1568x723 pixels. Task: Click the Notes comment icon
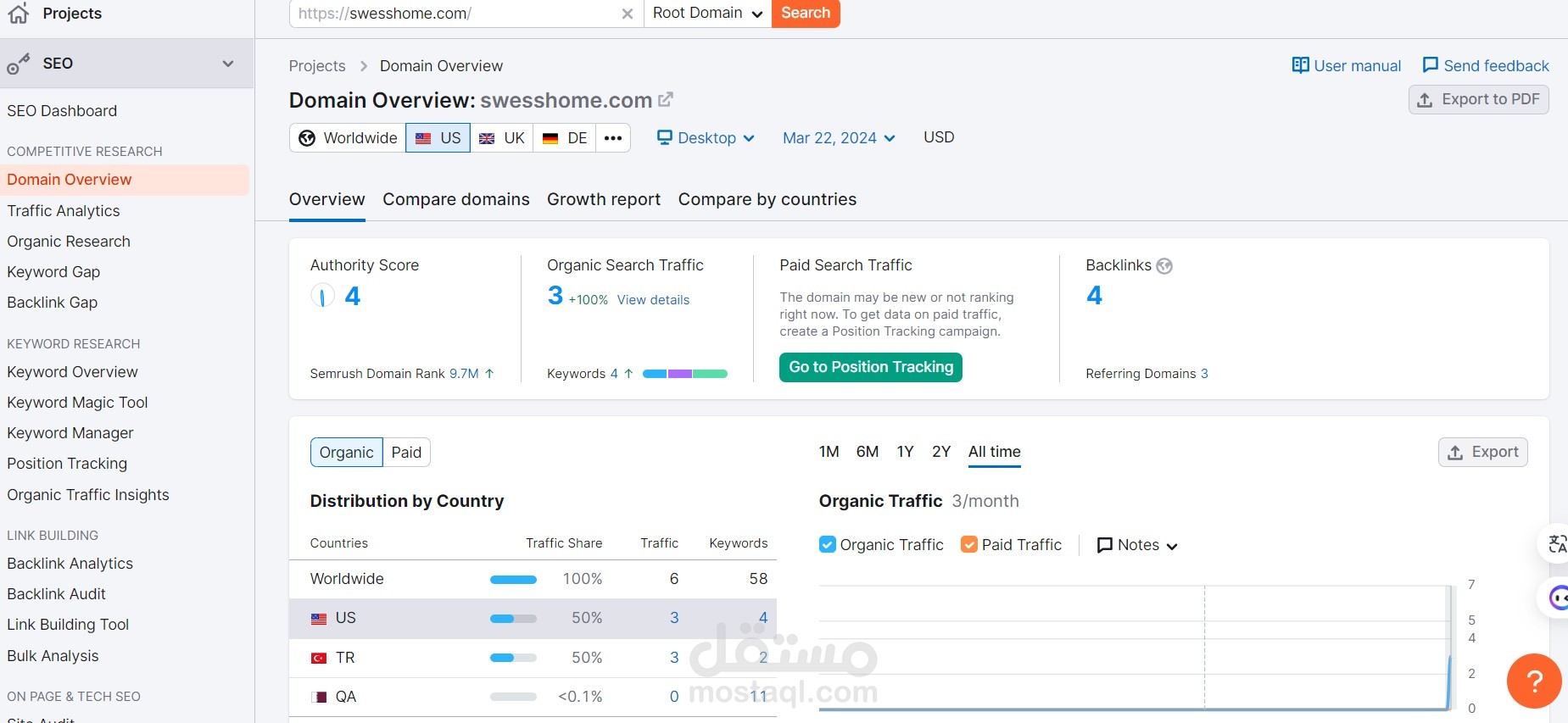click(1105, 545)
